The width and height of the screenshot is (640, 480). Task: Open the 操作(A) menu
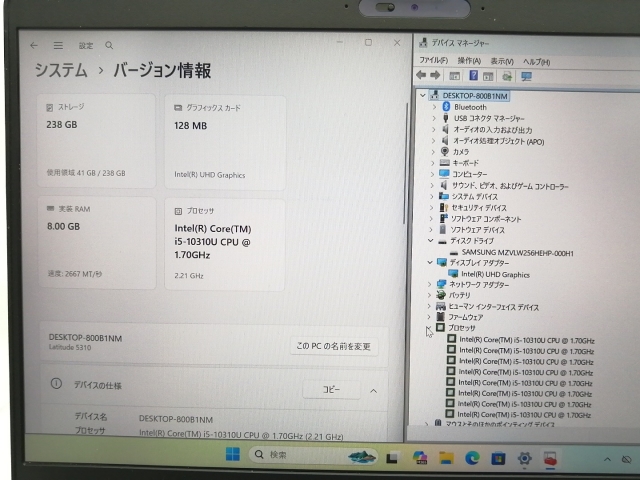click(x=469, y=61)
